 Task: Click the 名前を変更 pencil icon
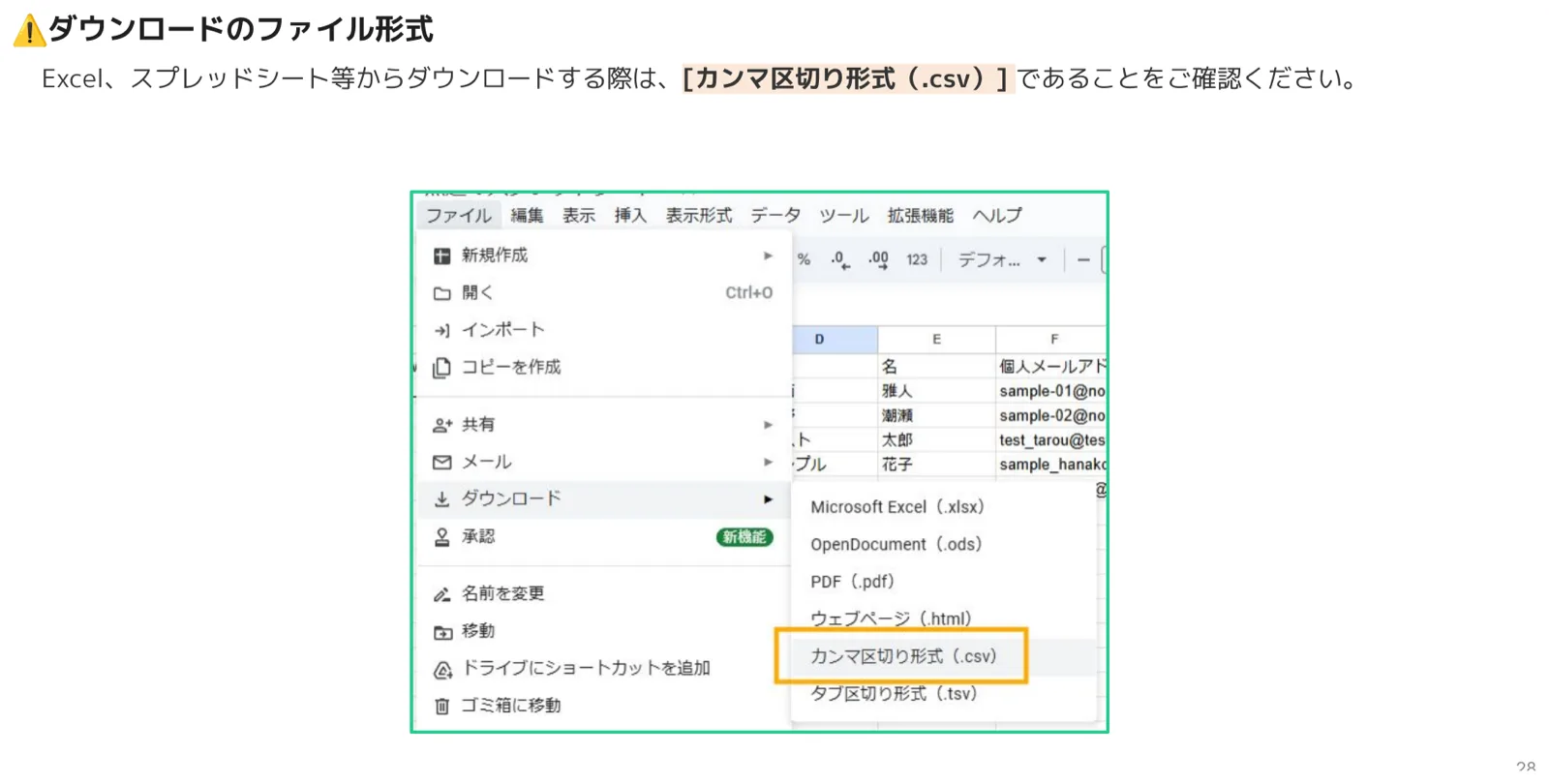pyautogui.click(x=441, y=594)
